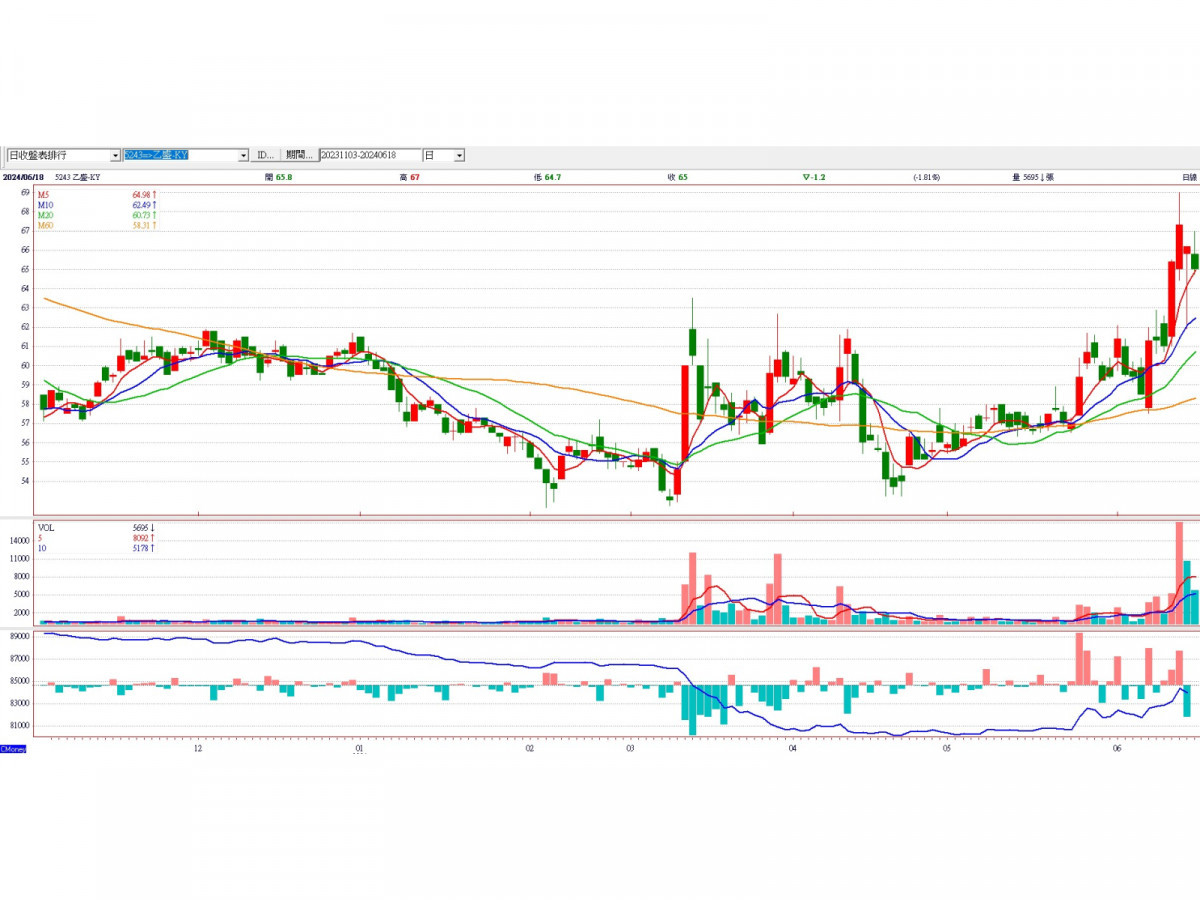
Task: Click the ID... button
Action: pos(265,156)
